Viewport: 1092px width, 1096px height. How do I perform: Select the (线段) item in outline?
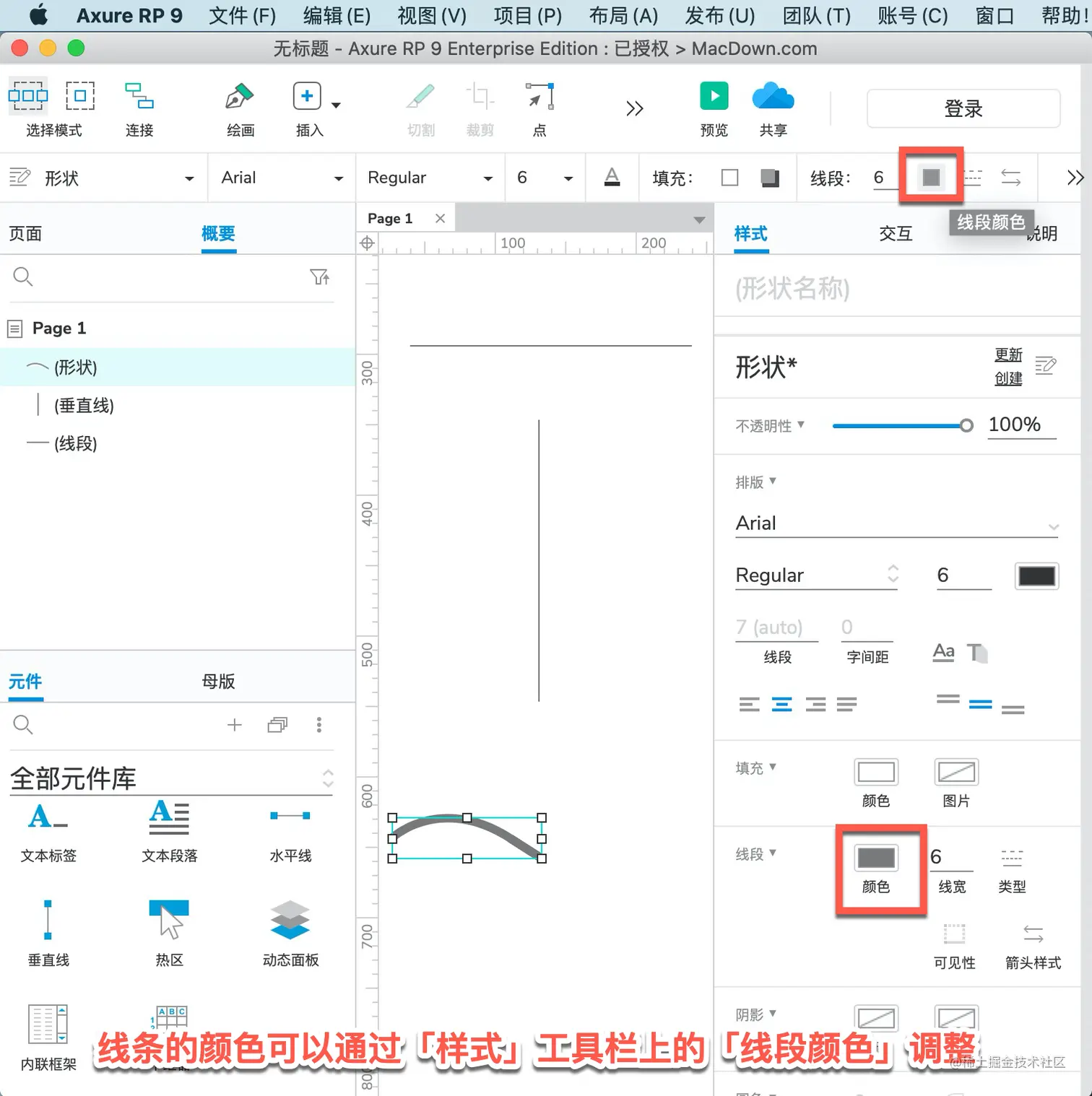[x=178, y=443]
